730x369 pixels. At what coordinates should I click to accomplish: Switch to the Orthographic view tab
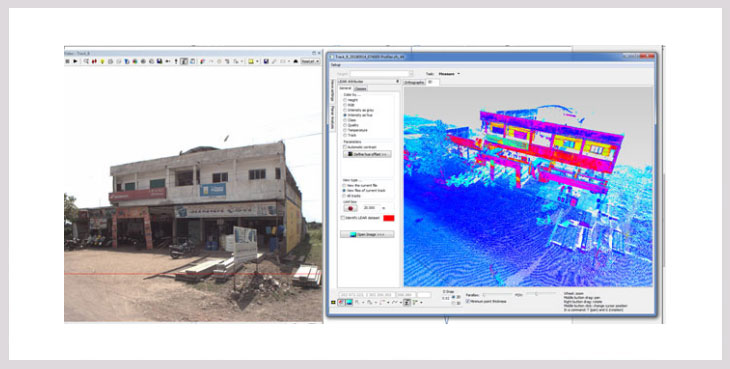414,82
